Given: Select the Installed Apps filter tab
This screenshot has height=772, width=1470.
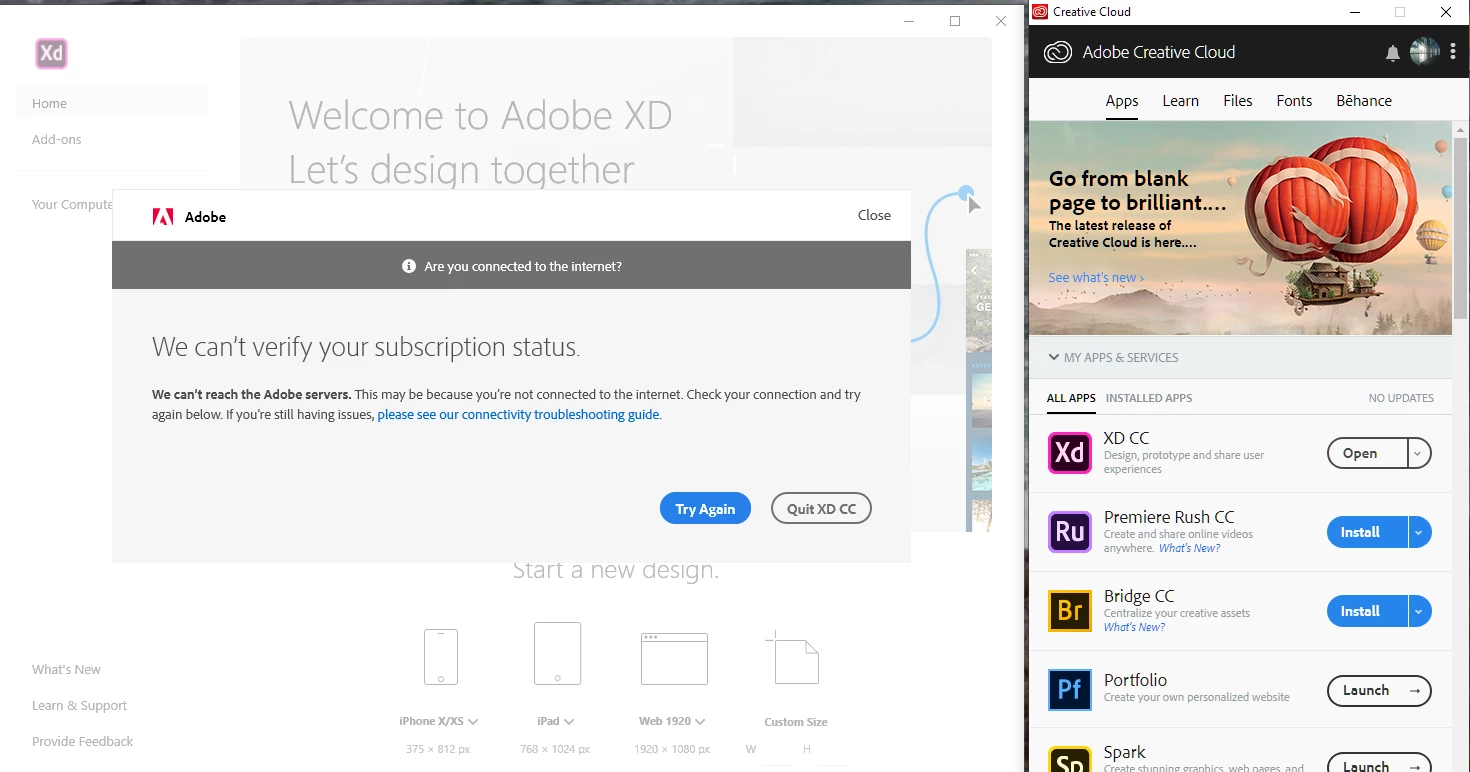Looking at the screenshot, I should coord(1149,398).
